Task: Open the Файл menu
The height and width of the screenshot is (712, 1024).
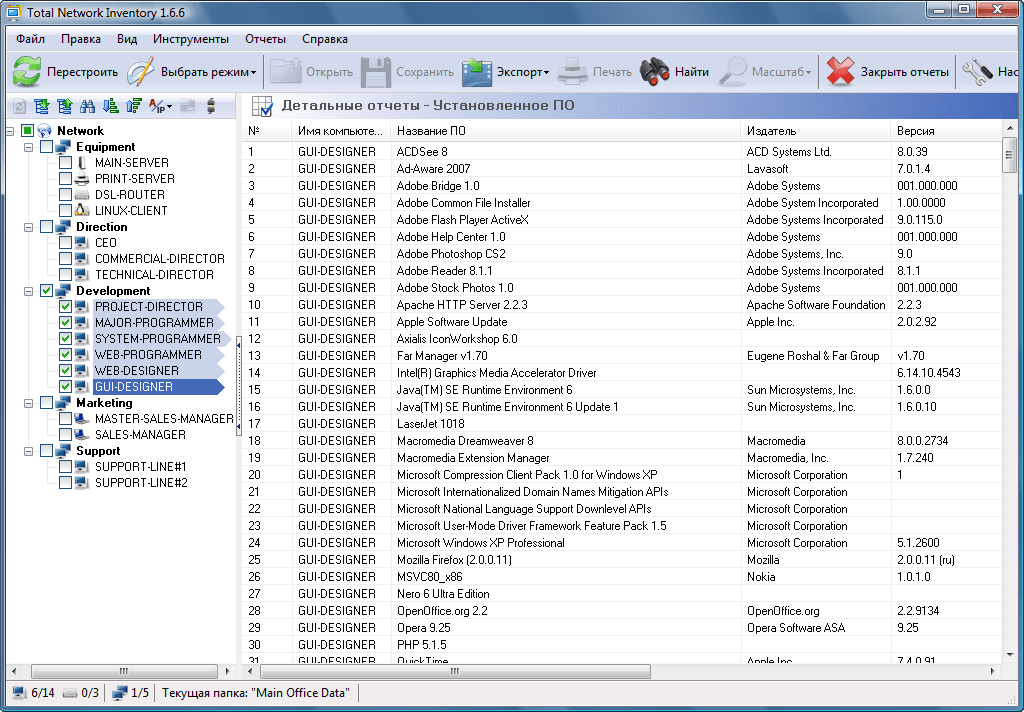Action: [x=30, y=39]
